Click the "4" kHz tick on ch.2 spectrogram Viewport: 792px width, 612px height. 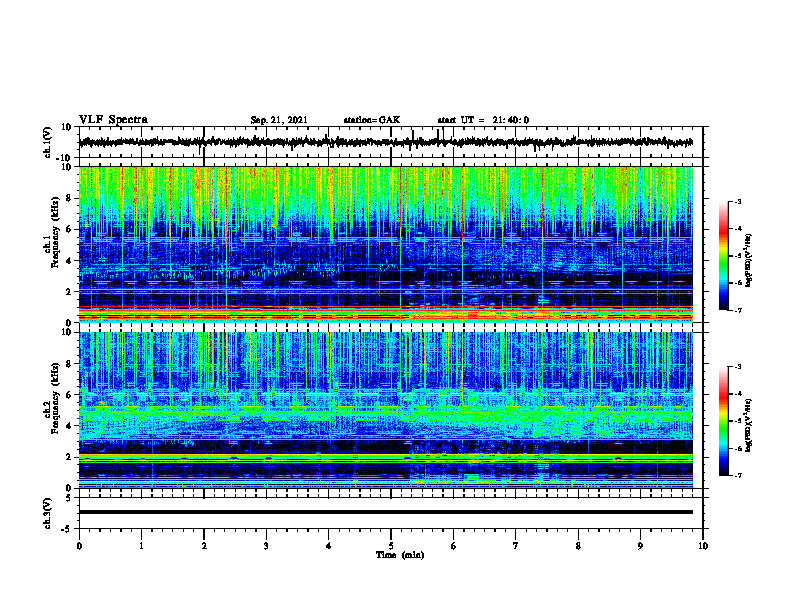(70, 426)
